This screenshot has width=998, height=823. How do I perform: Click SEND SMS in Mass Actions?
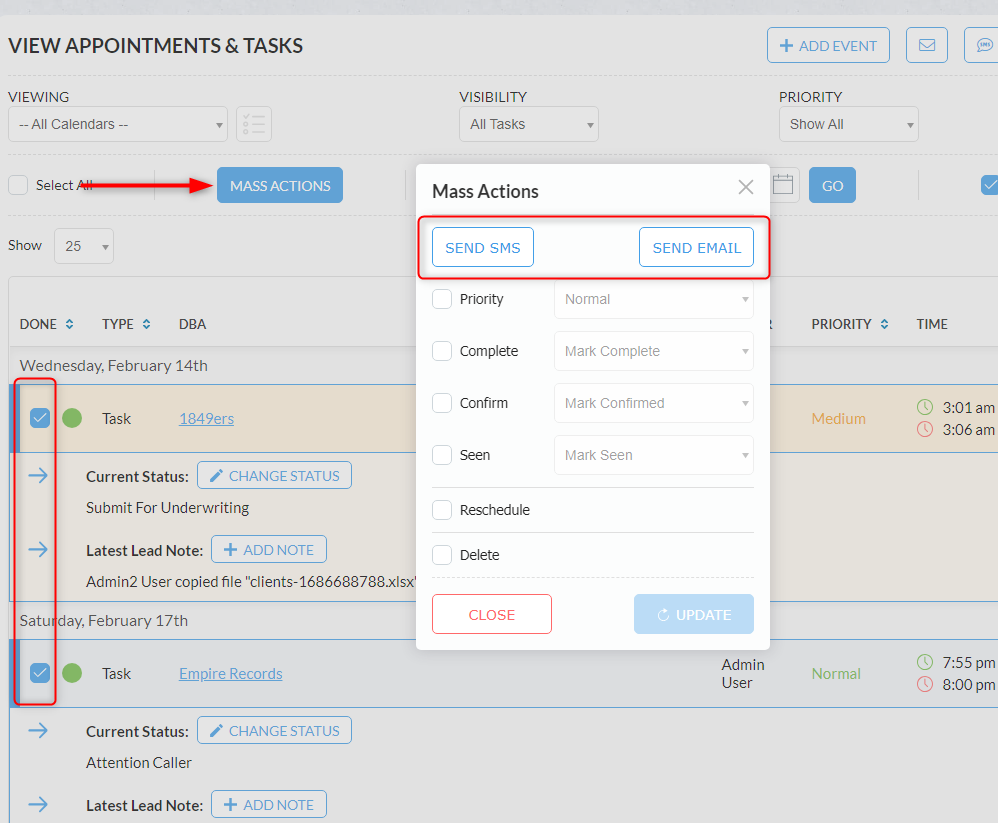point(482,247)
